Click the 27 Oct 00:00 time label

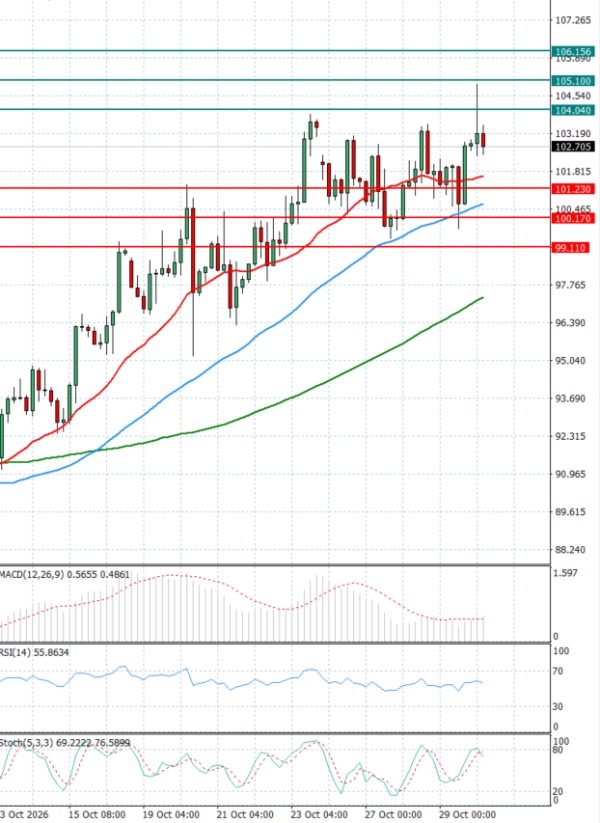pos(393,815)
